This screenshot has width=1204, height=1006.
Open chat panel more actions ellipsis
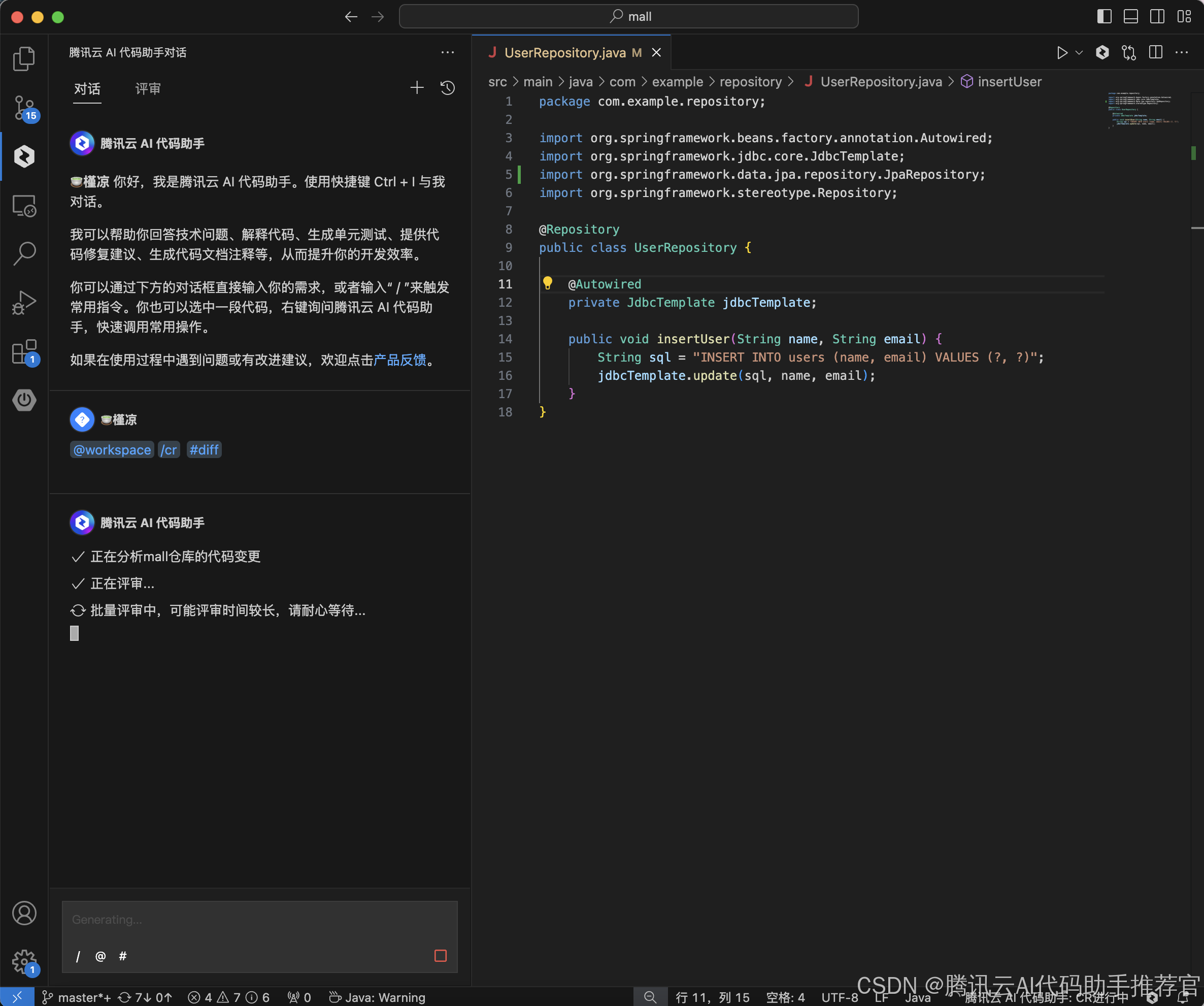[x=447, y=52]
